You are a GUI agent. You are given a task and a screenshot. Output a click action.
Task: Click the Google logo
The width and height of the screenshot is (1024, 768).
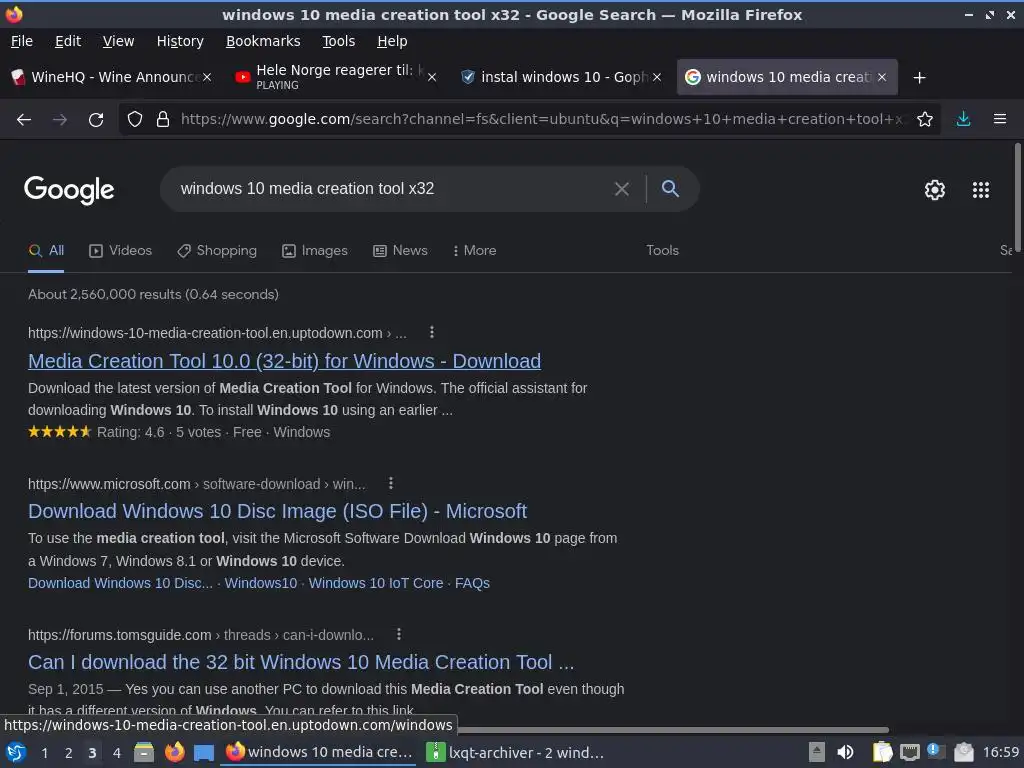pos(69,190)
